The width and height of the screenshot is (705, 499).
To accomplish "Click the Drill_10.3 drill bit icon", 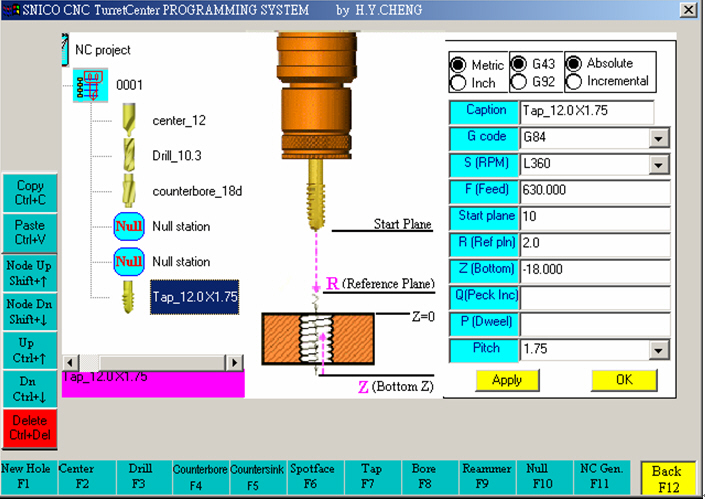I will click(129, 156).
